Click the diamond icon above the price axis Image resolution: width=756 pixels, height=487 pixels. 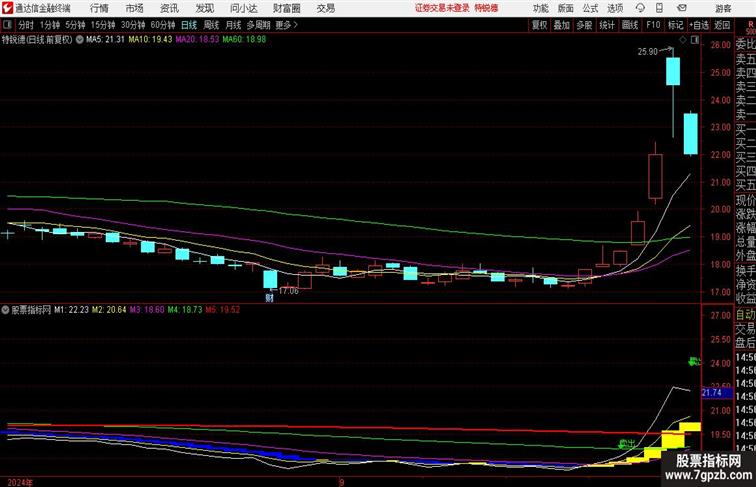click(x=683, y=40)
